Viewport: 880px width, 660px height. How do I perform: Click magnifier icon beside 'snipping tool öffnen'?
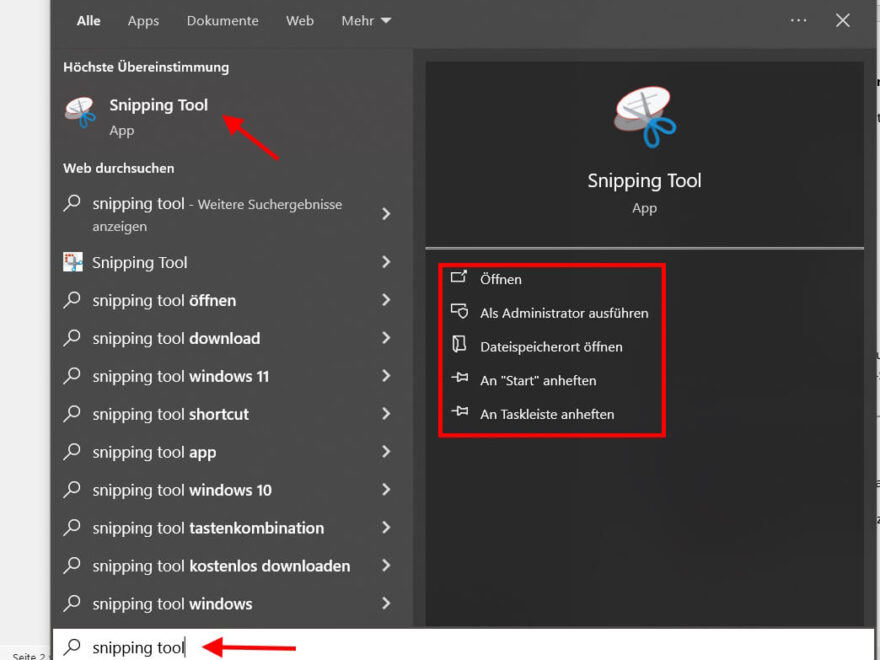[72, 300]
